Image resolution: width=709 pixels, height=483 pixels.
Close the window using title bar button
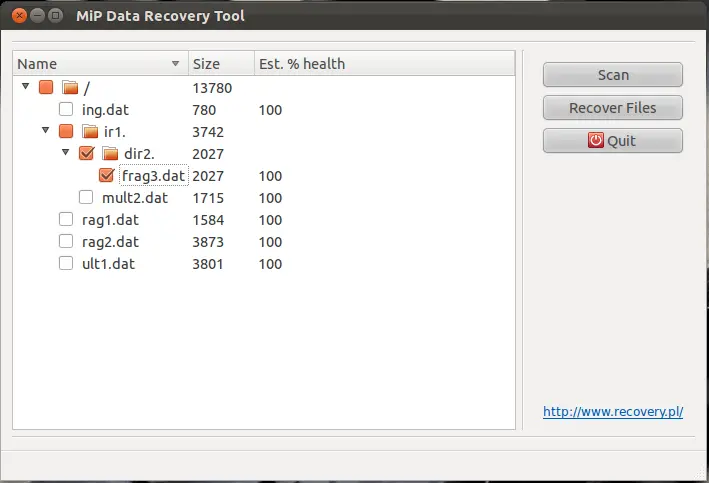click(x=19, y=16)
